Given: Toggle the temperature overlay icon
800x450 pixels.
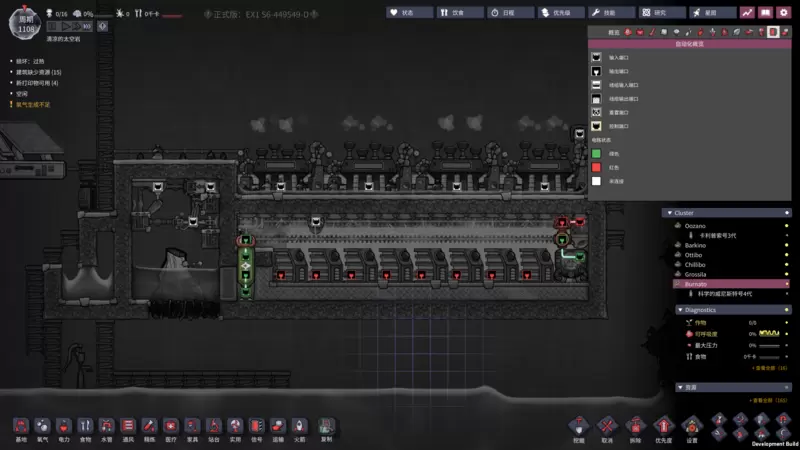Looking at the screenshot, I should (x=652, y=32).
